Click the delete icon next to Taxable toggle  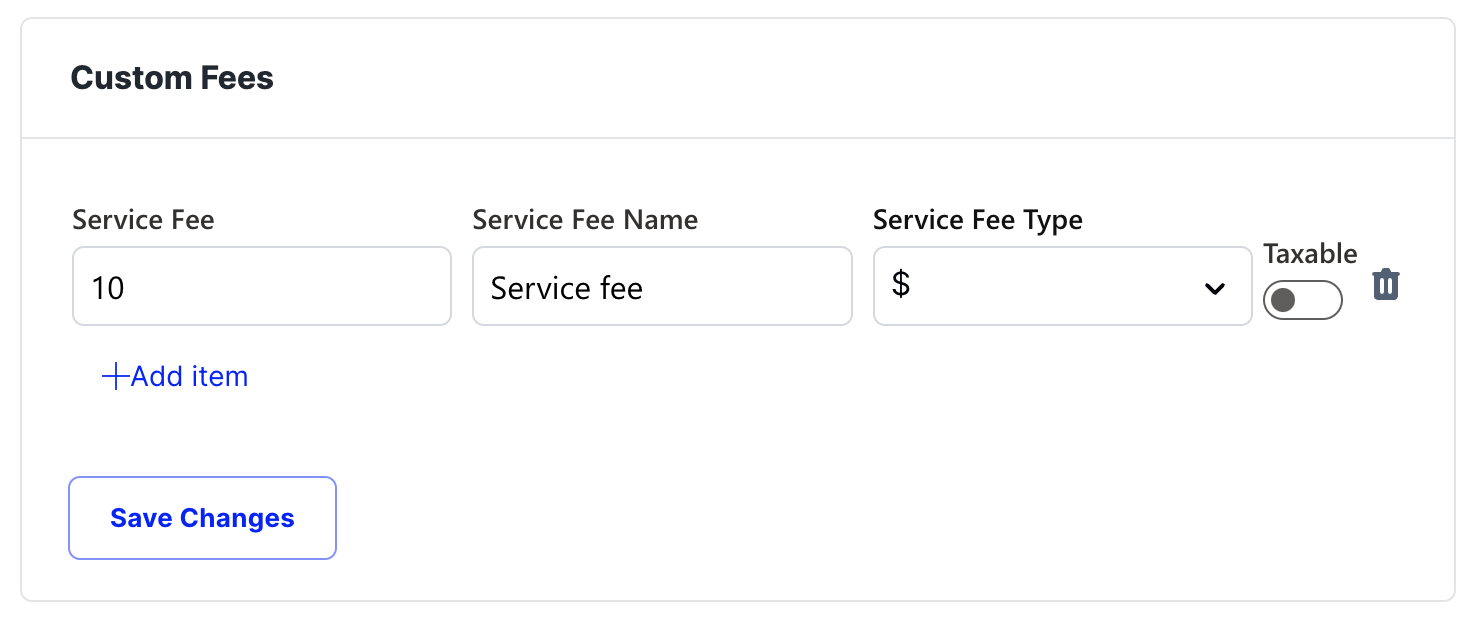1386,284
